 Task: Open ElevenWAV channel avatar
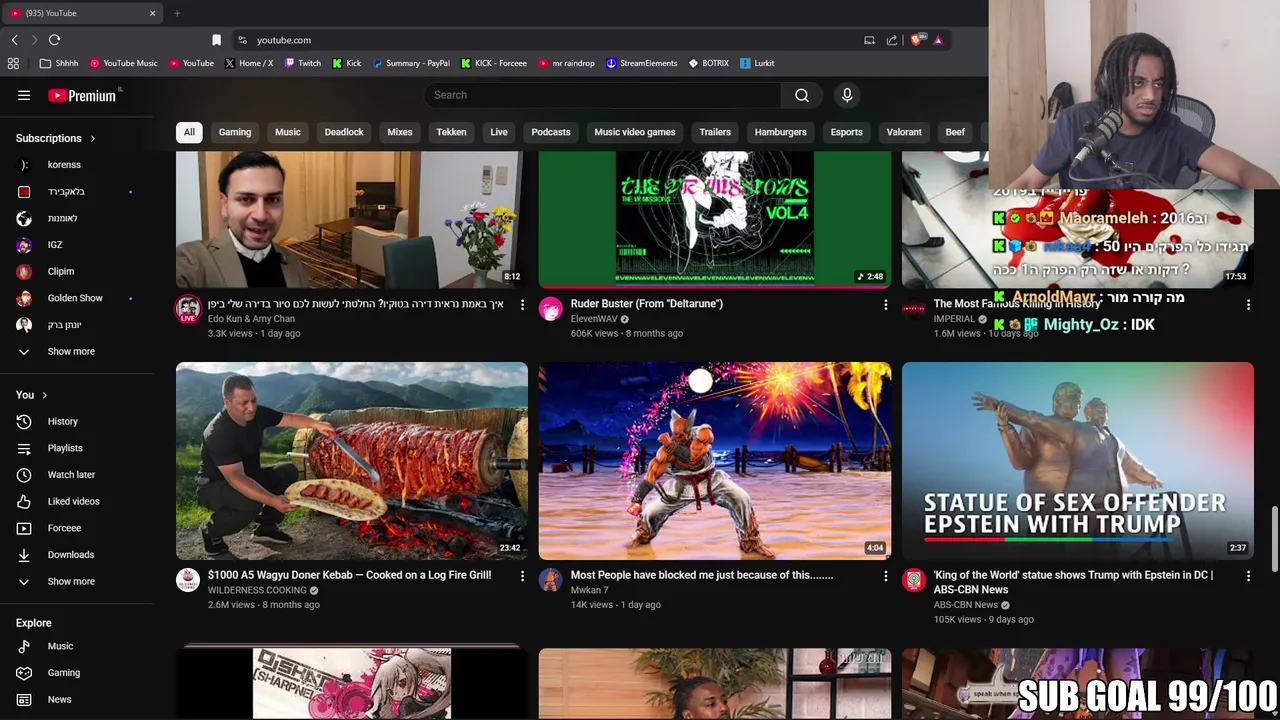[x=551, y=309]
